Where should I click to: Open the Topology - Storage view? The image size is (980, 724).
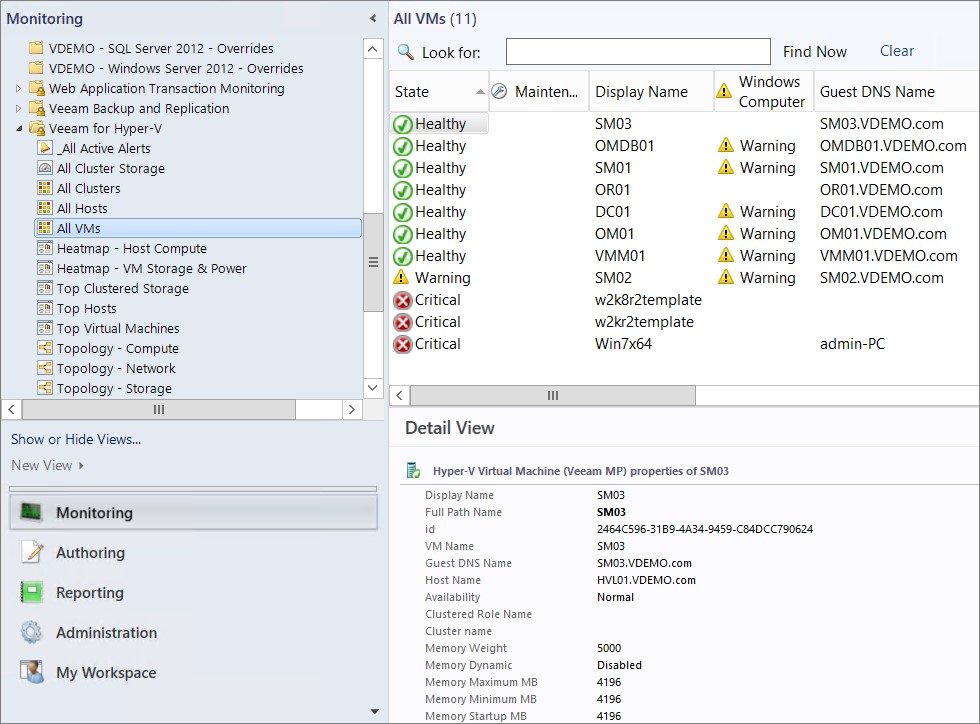(114, 388)
